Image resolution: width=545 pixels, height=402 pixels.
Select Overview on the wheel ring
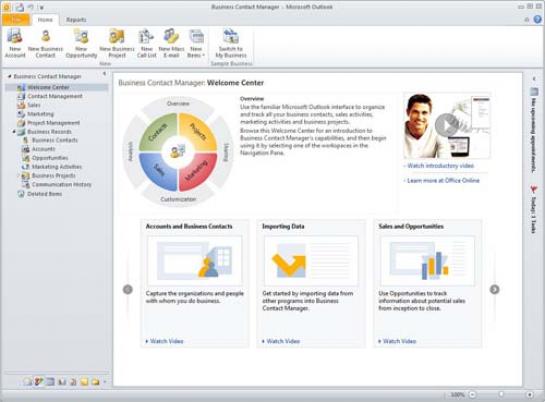[x=178, y=104]
